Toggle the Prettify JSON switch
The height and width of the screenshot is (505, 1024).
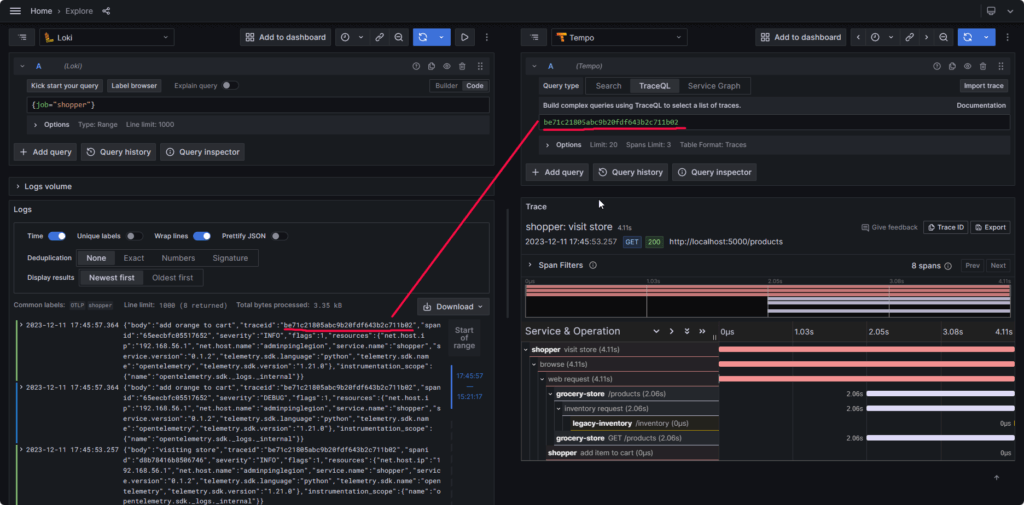click(280, 236)
